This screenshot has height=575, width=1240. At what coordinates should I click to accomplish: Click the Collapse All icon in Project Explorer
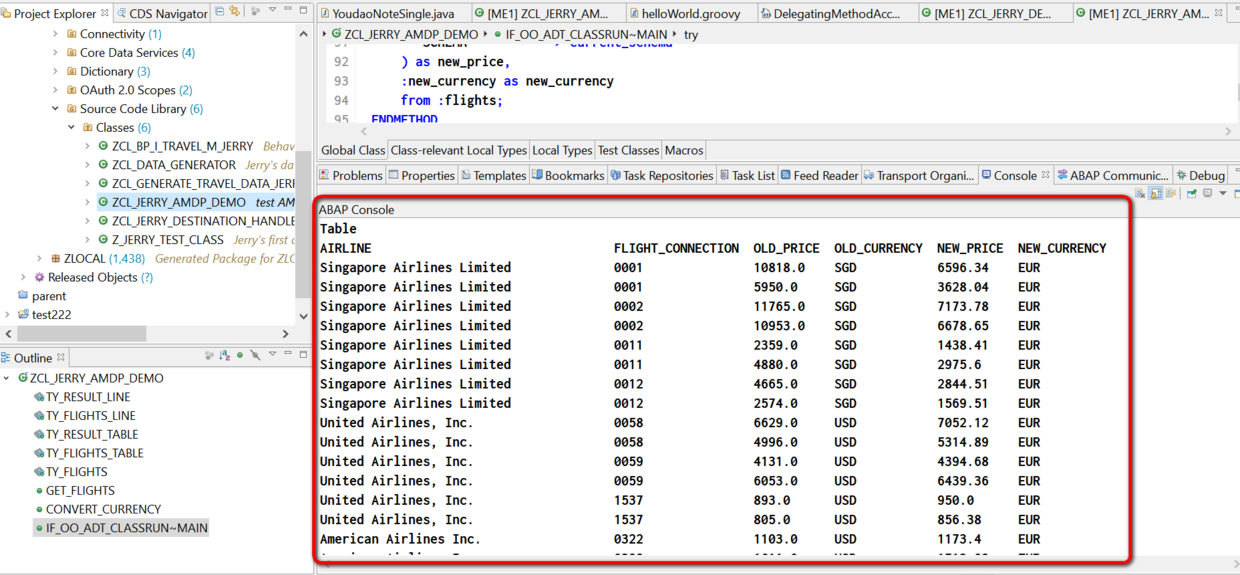pos(219,11)
